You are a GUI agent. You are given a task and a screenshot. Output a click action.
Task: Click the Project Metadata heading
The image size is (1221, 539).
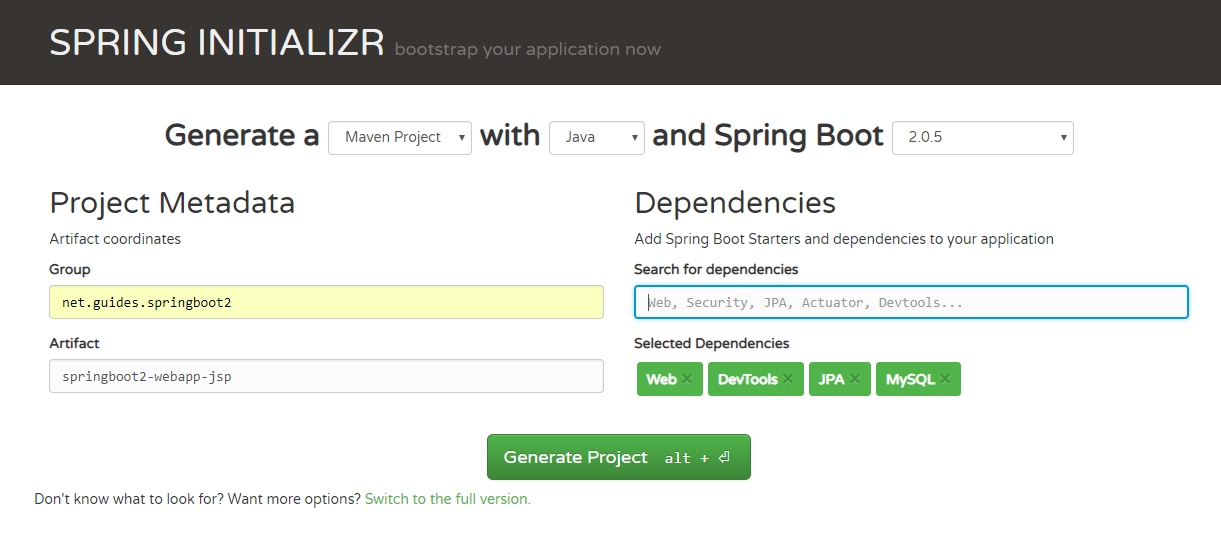coord(172,203)
